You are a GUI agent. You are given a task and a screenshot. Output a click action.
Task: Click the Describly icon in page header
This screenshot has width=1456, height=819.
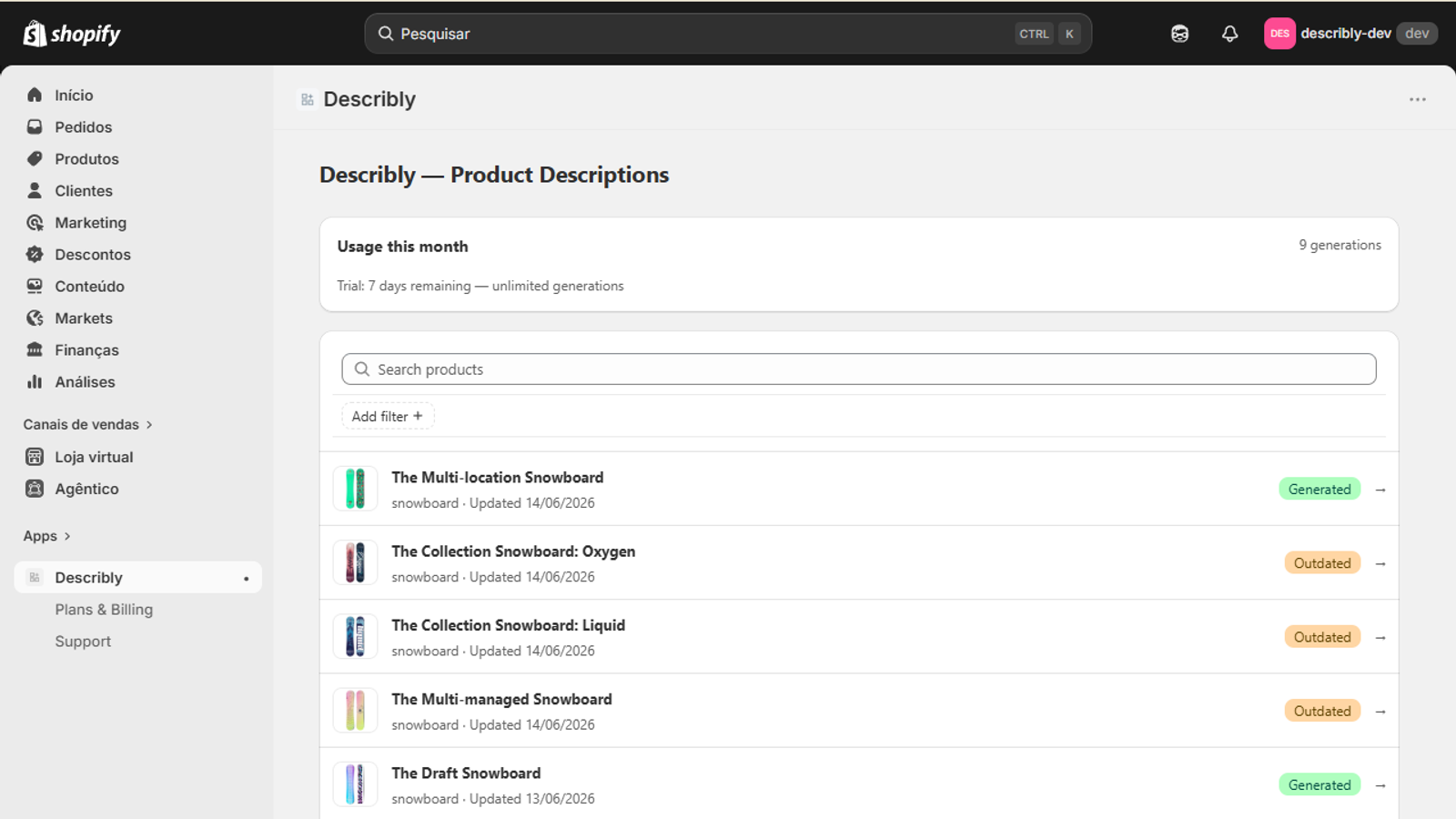[308, 99]
